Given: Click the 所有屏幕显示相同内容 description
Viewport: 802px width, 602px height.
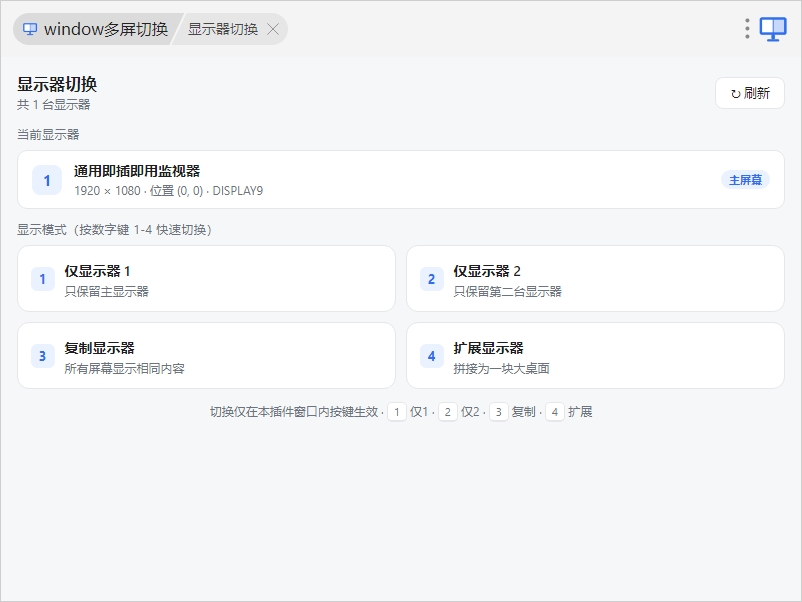Looking at the screenshot, I should (124, 368).
